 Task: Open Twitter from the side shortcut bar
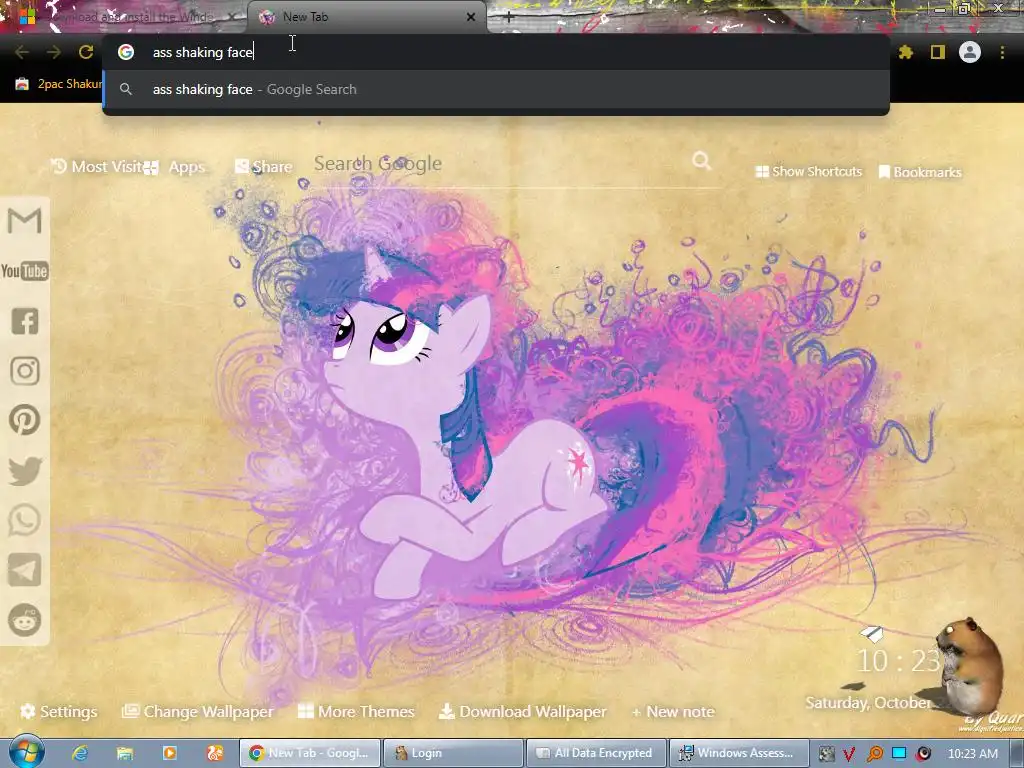coord(25,470)
